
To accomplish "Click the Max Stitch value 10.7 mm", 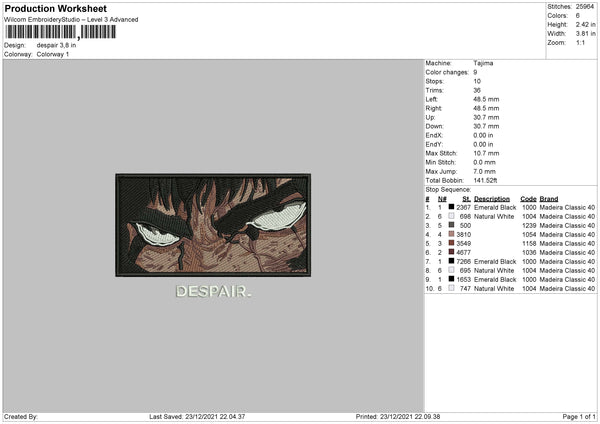I will click(486, 153).
